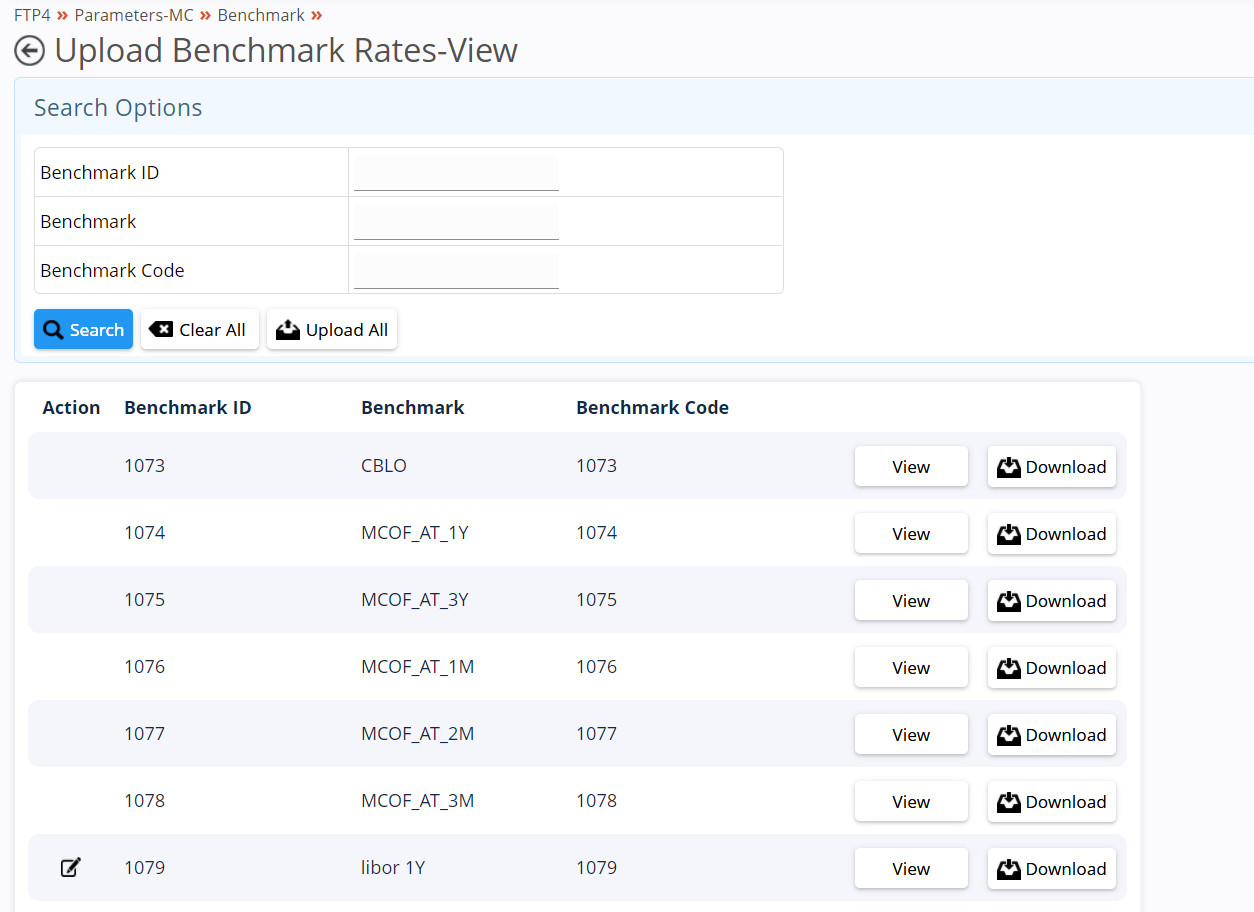Image resolution: width=1254 pixels, height=912 pixels.
Task: Click the blue Search button
Action: pyautogui.click(x=83, y=329)
